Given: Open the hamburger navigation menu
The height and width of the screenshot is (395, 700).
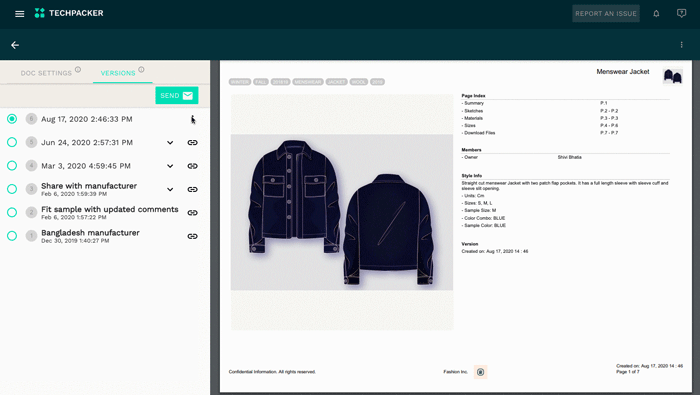Looking at the screenshot, I should pos(20,14).
